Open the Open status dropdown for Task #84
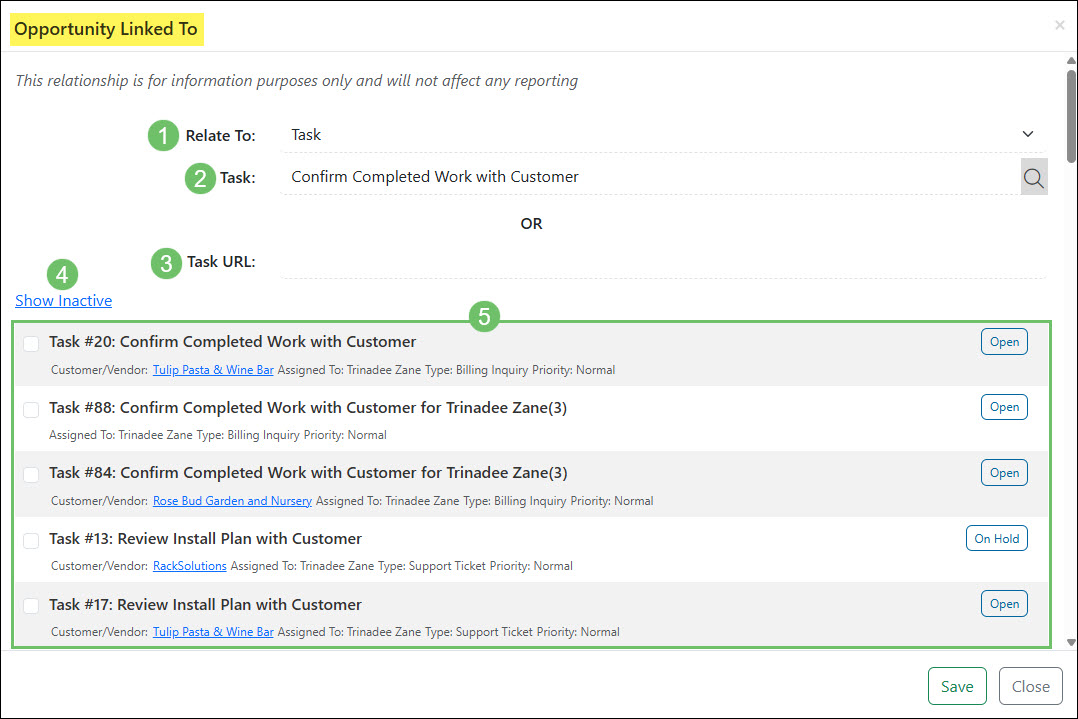The width and height of the screenshot is (1078, 719). tap(1004, 472)
